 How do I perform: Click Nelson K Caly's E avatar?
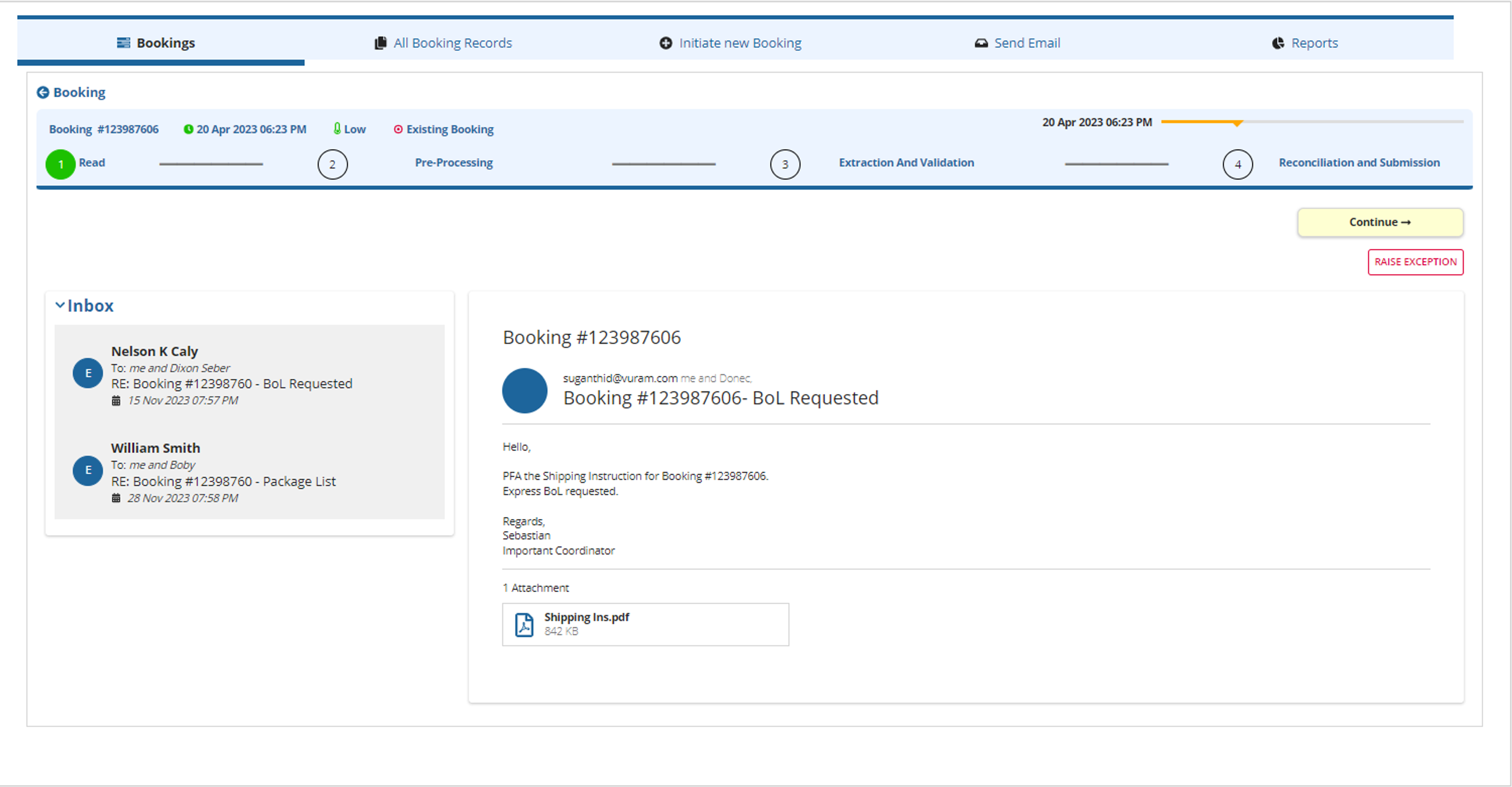point(88,373)
